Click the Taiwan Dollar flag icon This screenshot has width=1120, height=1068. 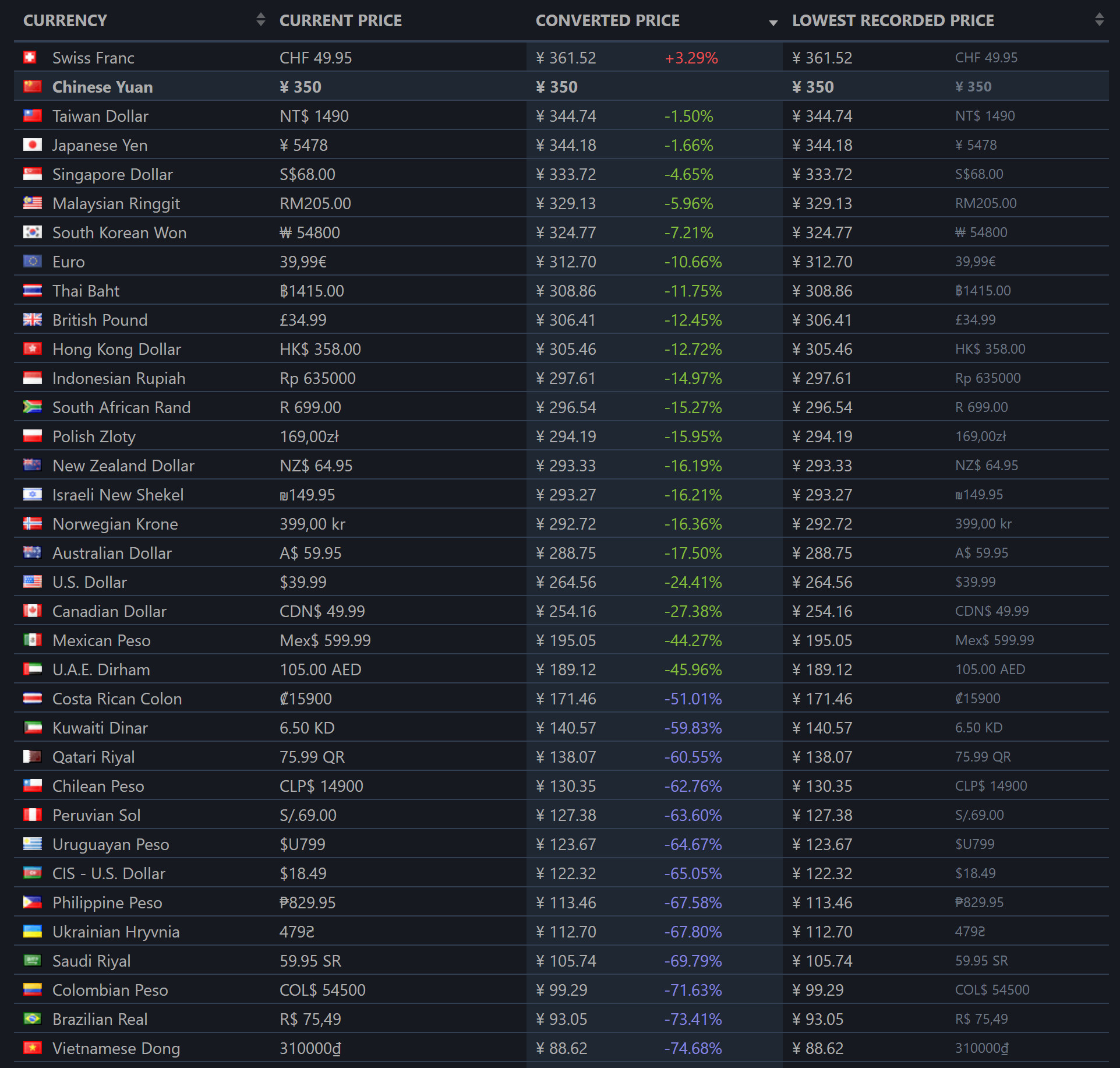pyautogui.click(x=32, y=115)
